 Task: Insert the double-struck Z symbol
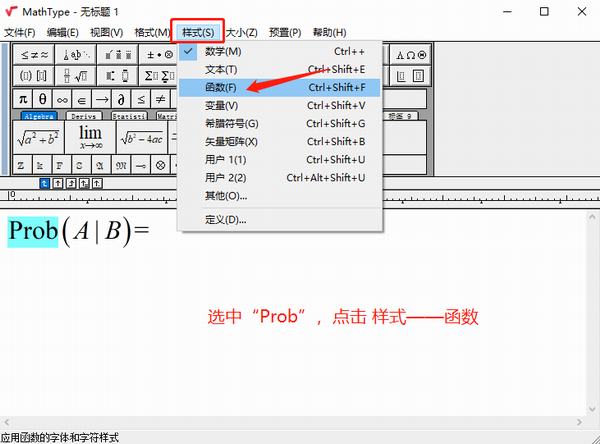click(22, 165)
